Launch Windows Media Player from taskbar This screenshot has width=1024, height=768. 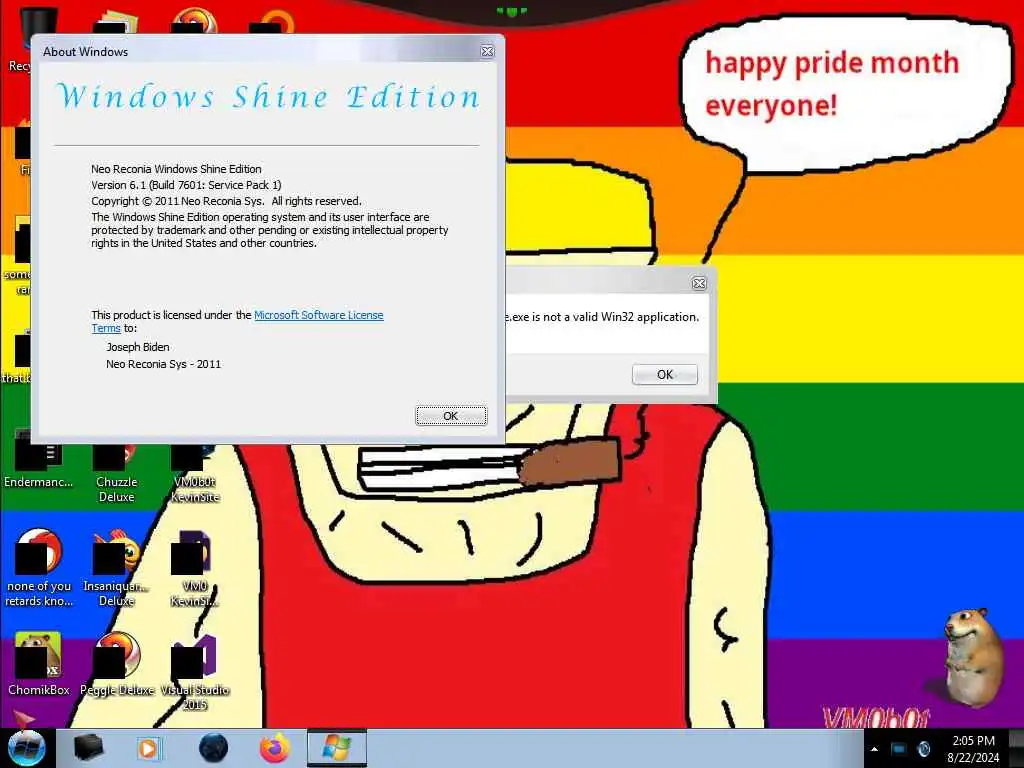pyautogui.click(x=148, y=748)
